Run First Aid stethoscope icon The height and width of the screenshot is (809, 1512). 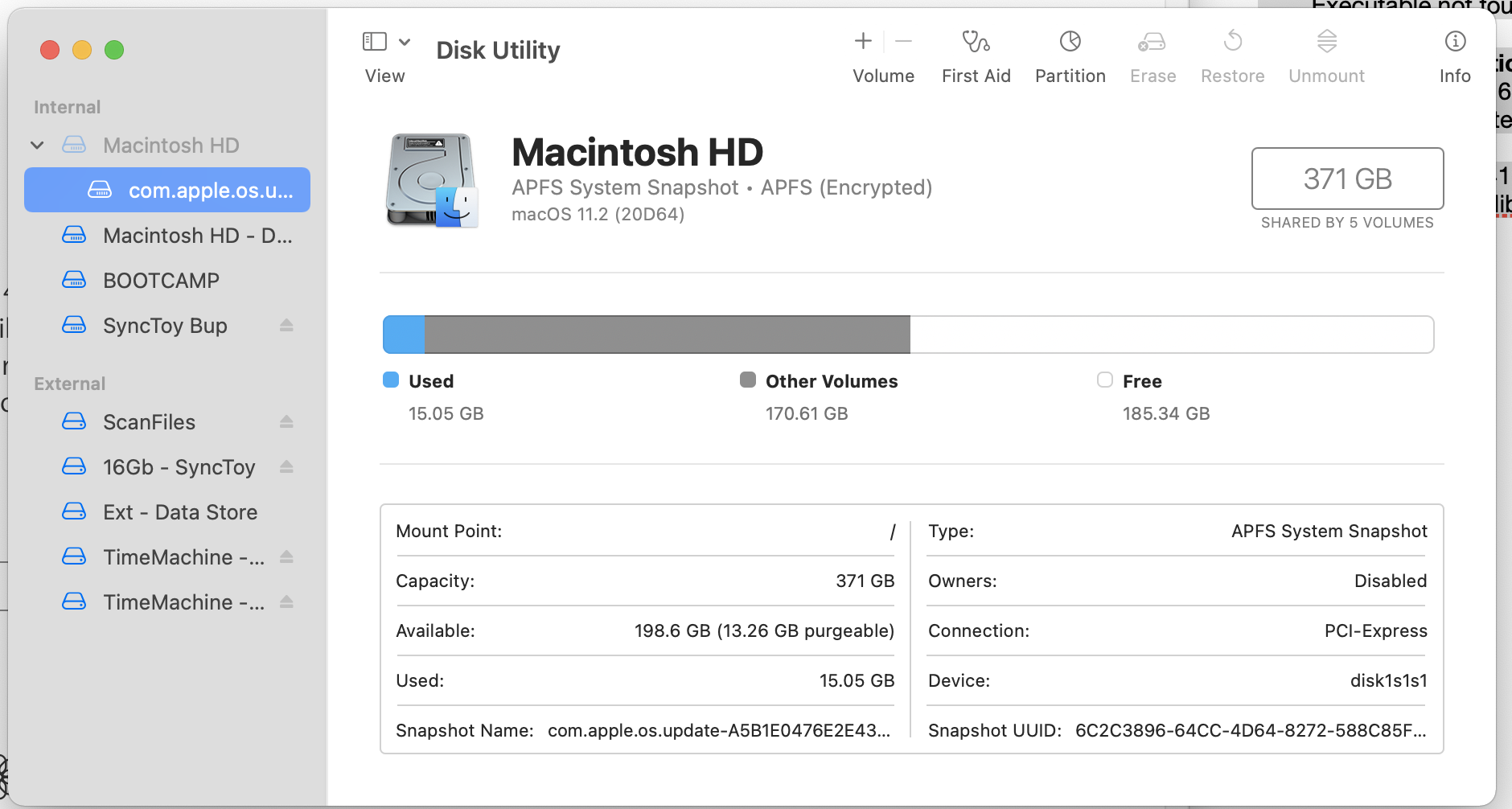[976, 41]
